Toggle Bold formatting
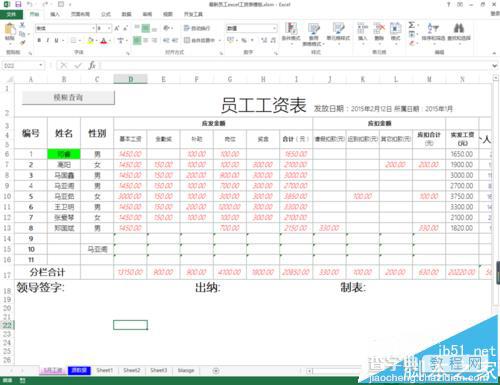 pos(39,40)
